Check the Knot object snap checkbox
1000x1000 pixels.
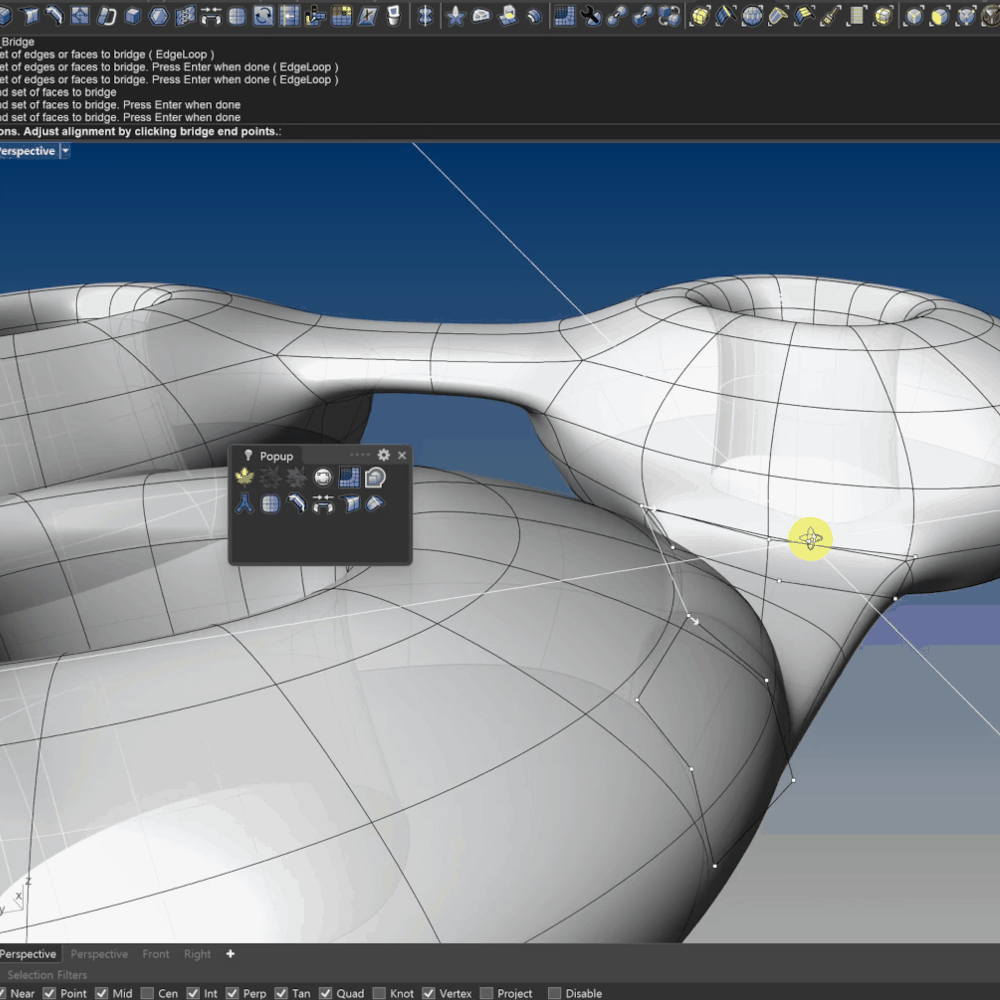tap(379, 993)
